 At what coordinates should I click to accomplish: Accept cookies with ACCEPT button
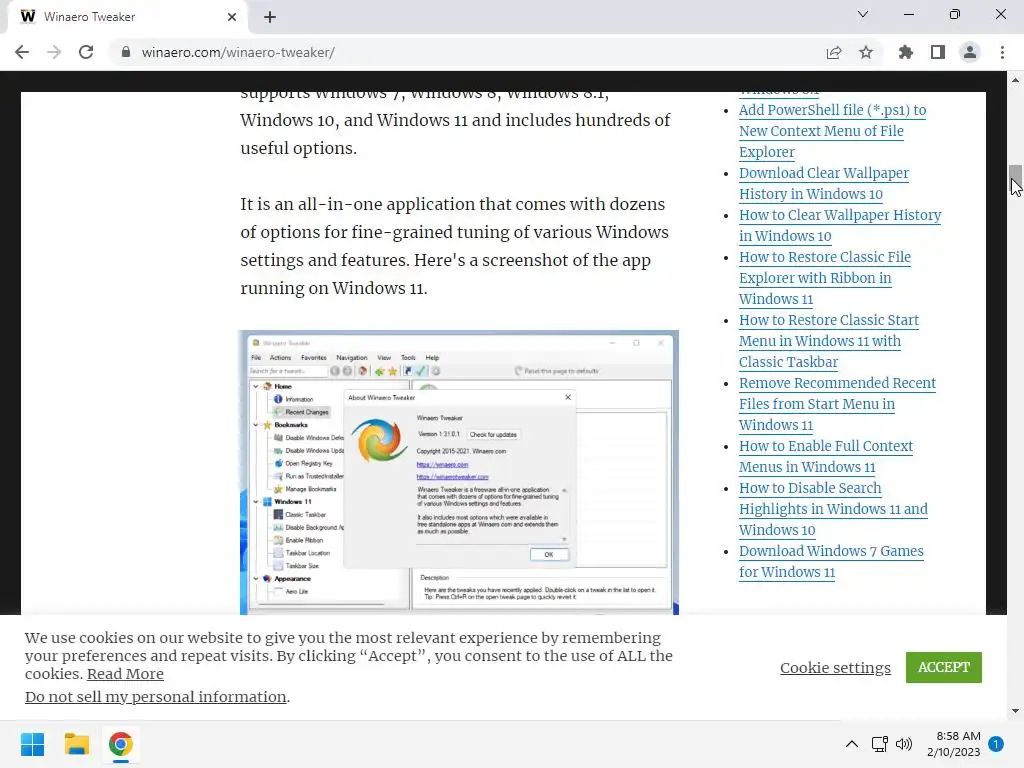click(x=944, y=667)
